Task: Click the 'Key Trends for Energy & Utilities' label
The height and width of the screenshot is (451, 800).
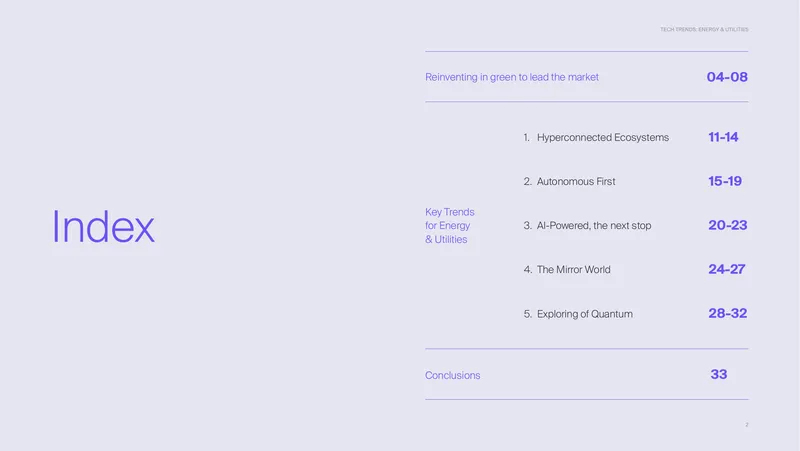Action: (x=449, y=226)
